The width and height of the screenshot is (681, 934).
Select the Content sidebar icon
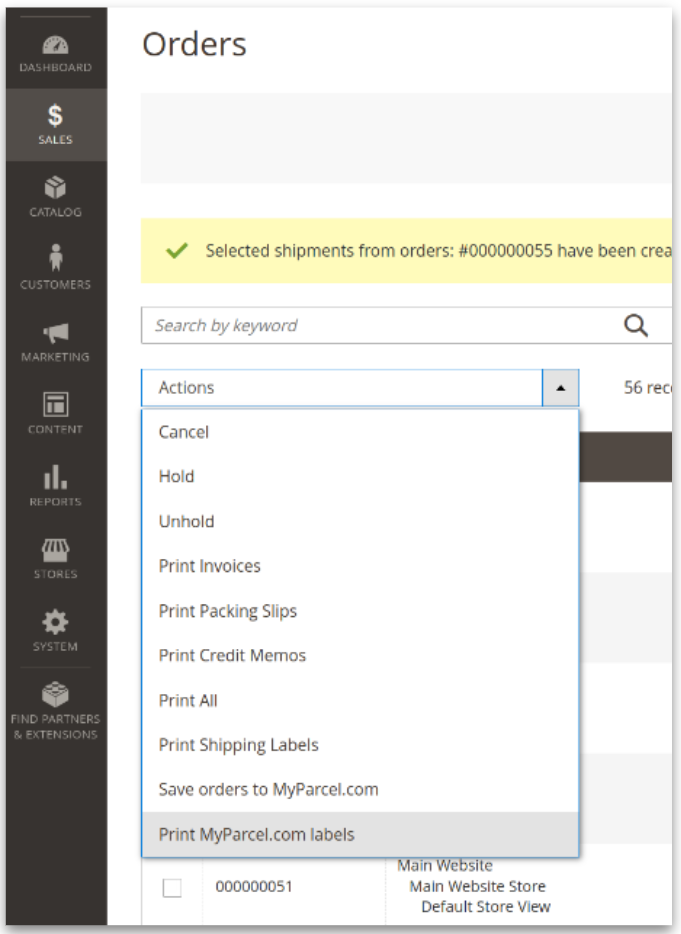coord(55,415)
